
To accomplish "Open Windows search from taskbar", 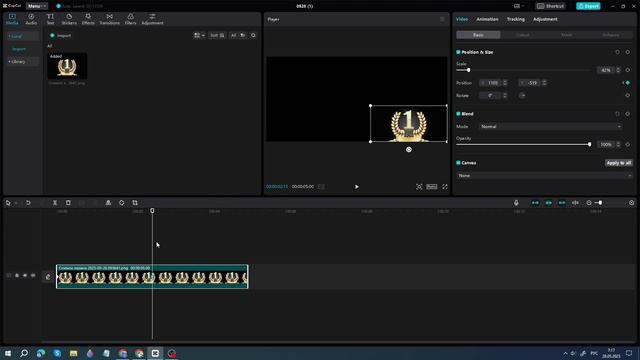I will 24,353.
